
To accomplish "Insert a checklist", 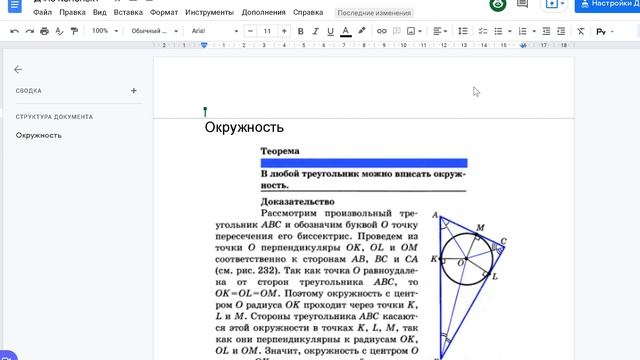I will [x=482, y=31].
